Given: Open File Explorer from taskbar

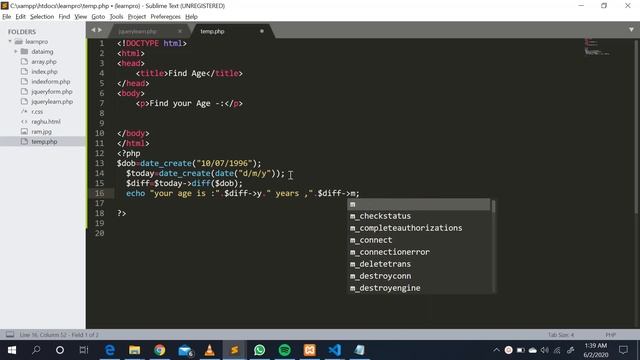Looking at the screenshot, I should click(135, 350).
